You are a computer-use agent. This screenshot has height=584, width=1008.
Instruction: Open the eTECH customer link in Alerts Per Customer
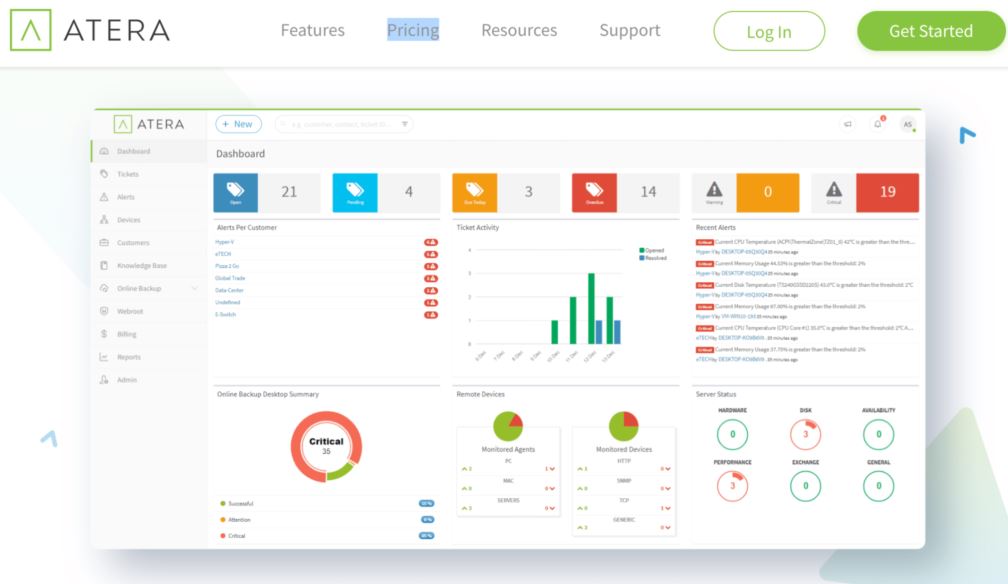point(223,254)
